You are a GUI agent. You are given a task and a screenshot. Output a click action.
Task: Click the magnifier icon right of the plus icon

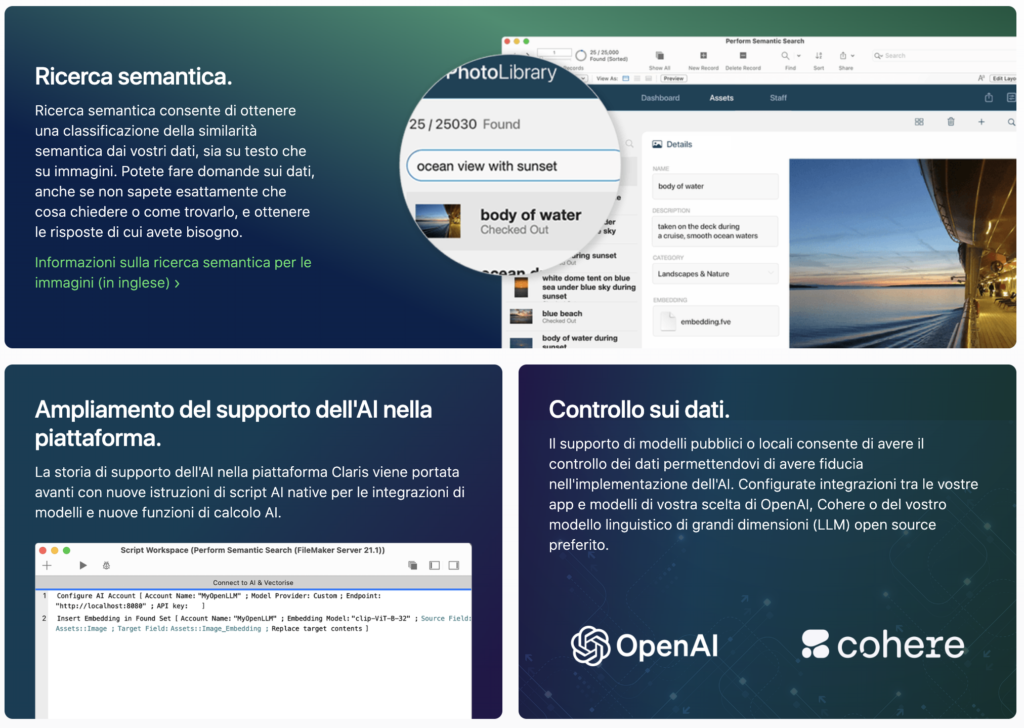[x=1011, y=122]
